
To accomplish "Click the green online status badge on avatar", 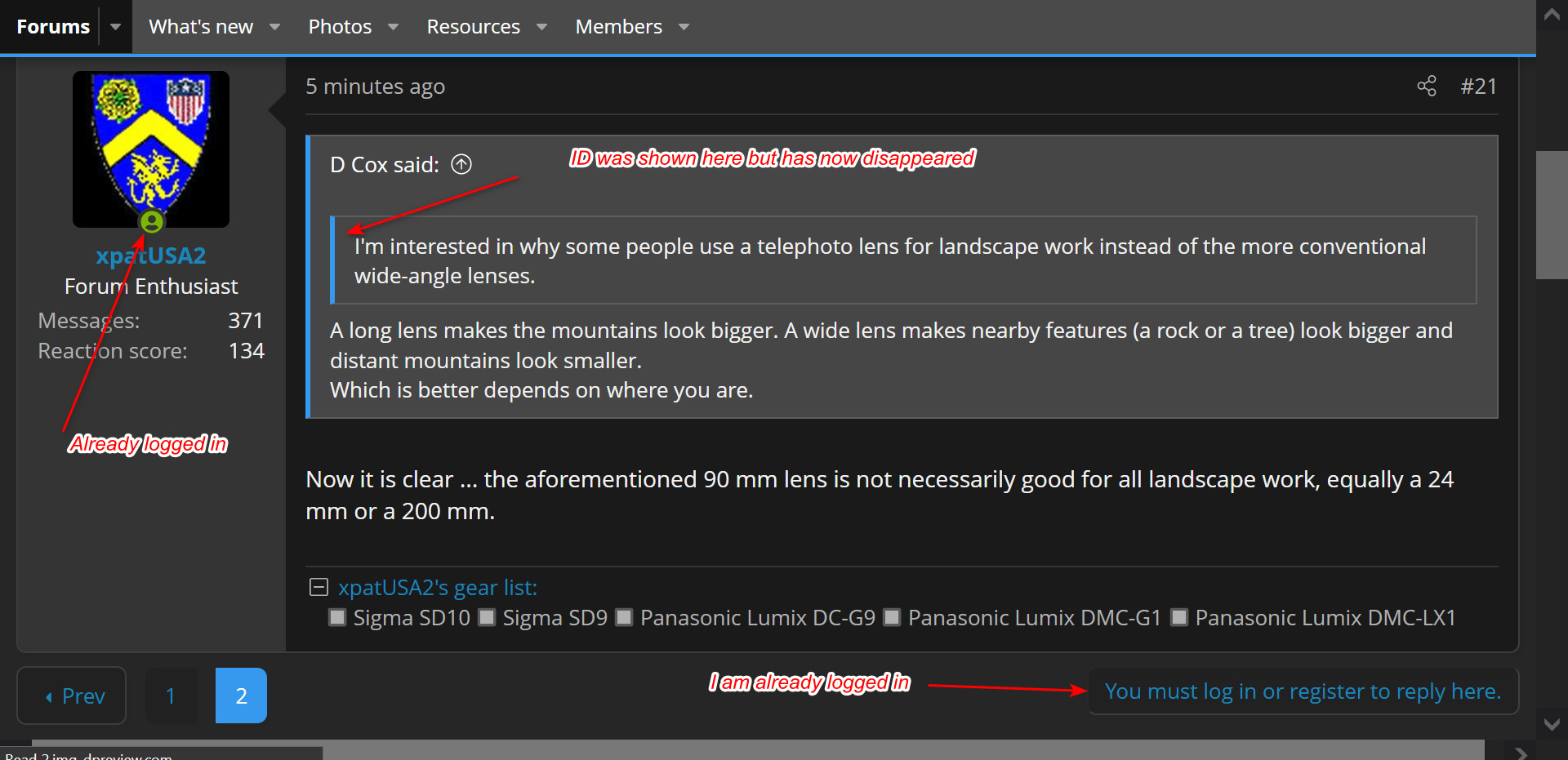I will [151, 221].
